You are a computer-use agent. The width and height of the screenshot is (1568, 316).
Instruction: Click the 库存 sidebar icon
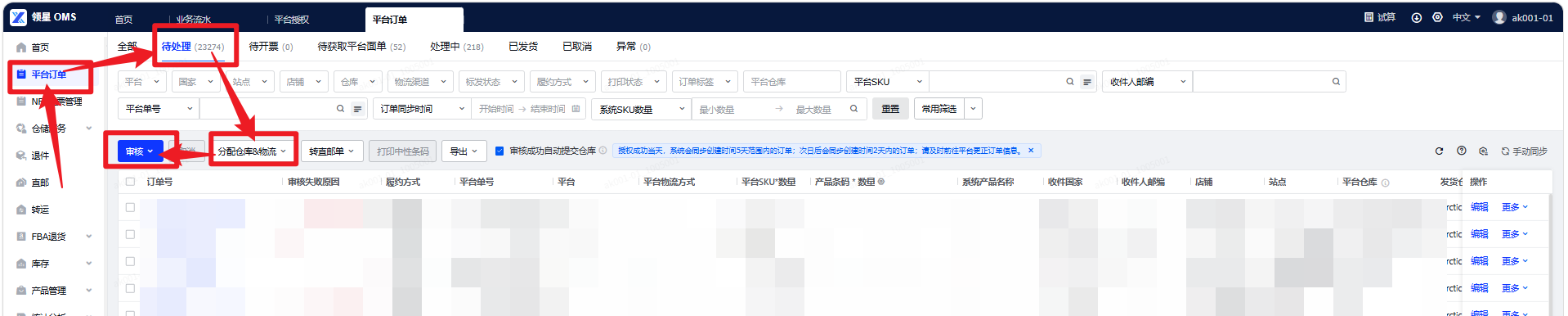click(21, 264)
